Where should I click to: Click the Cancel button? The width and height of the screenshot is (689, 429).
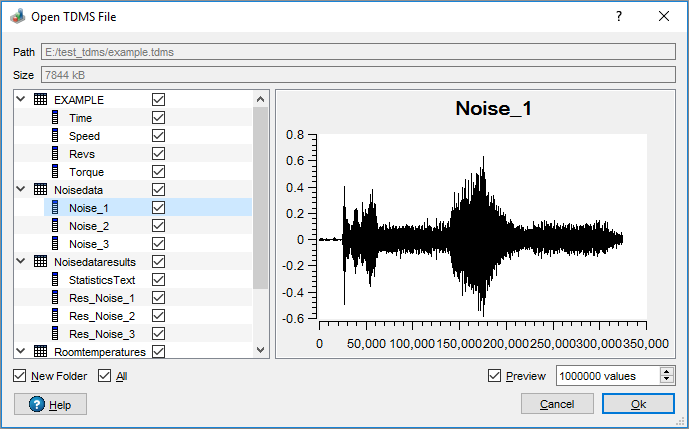coord(557,404)
